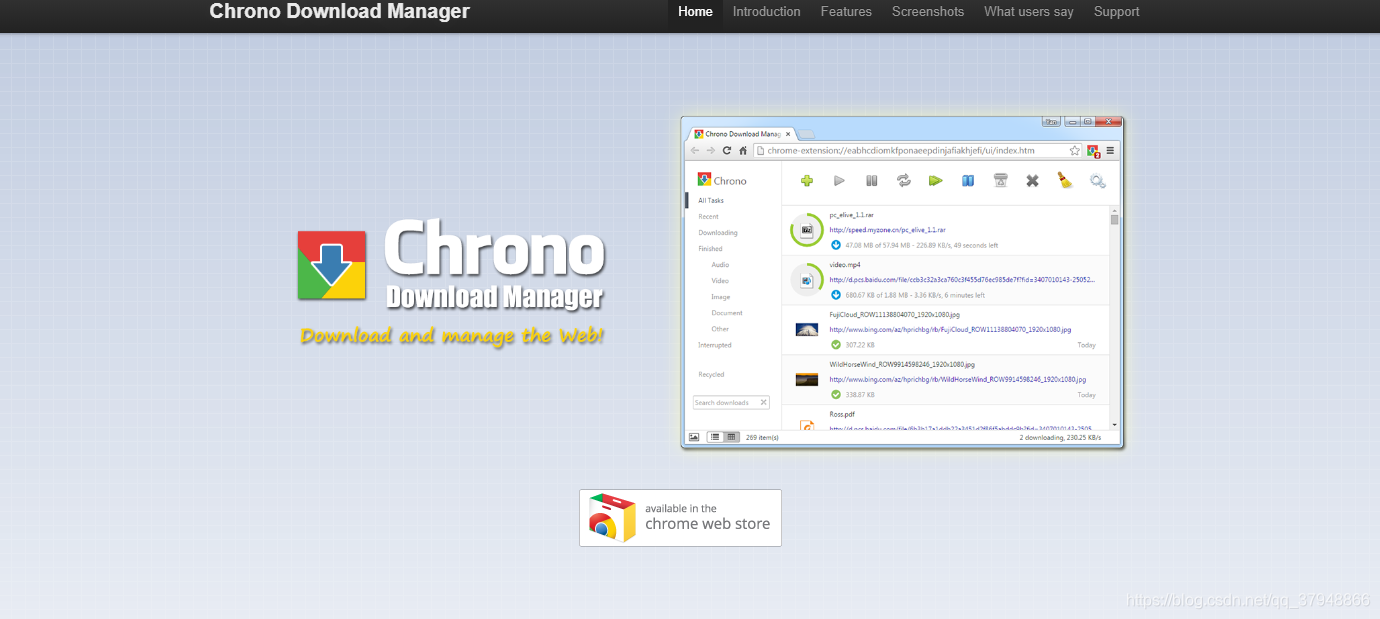Click the broom Clean-up icon
The image size is (1380, 619).
pyautogui.click(x=1065, y=181)
